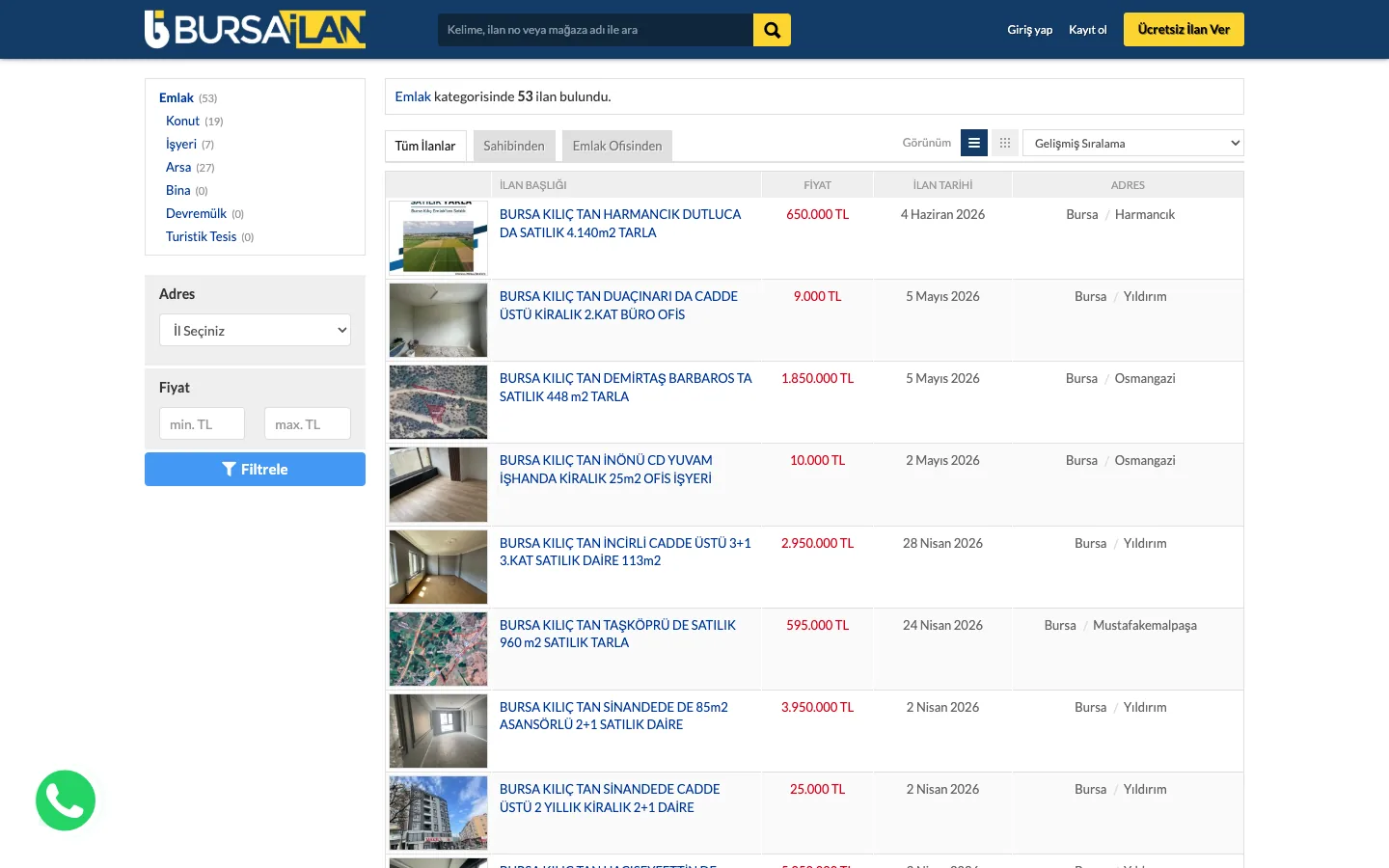Open the Kayıt ol link
The height and width of the screenshot is (868, 1389).
click(x=1088, y=30)
